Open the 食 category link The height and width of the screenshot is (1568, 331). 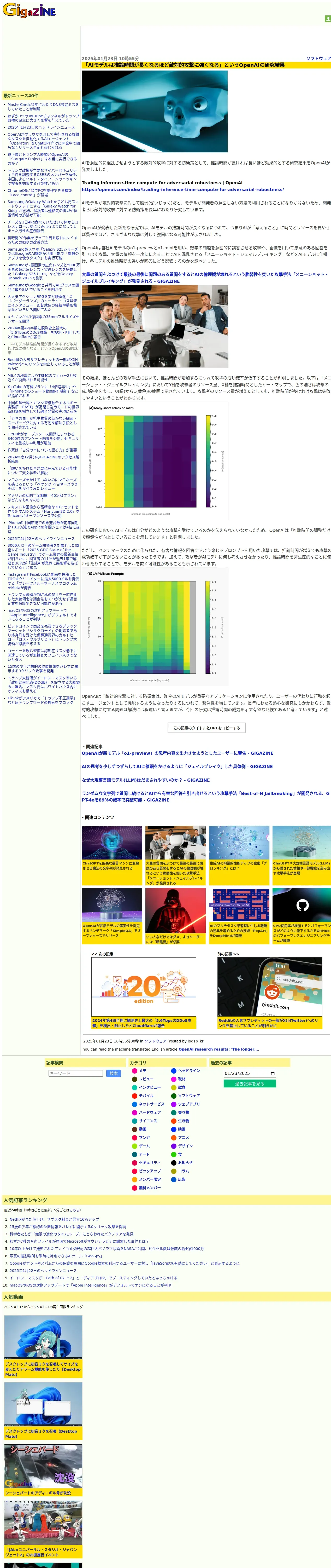pos(180,1154)
